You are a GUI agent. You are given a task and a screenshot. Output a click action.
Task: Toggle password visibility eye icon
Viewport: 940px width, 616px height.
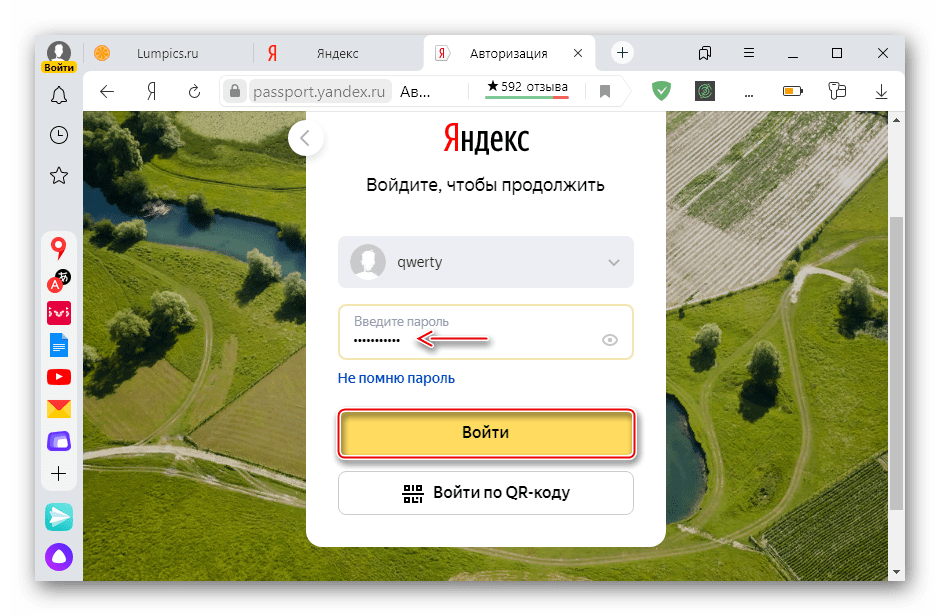pos(610,340)
